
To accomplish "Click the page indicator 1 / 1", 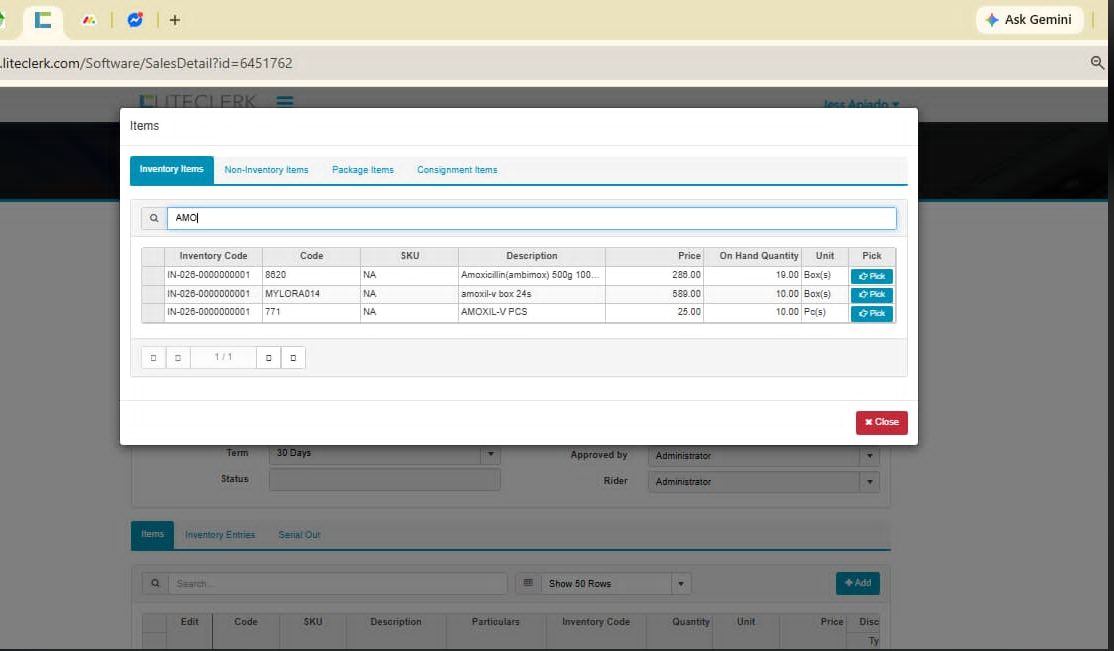I will (x=223, y=357).
